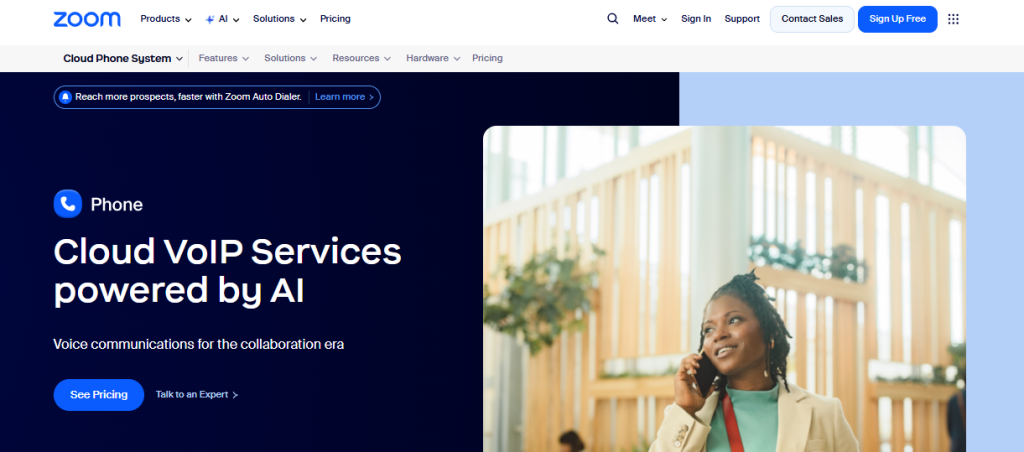This screenshot has height=452, width=1024.
Task: Select Pricing in the secondary navigation
Action: (487, 58)
